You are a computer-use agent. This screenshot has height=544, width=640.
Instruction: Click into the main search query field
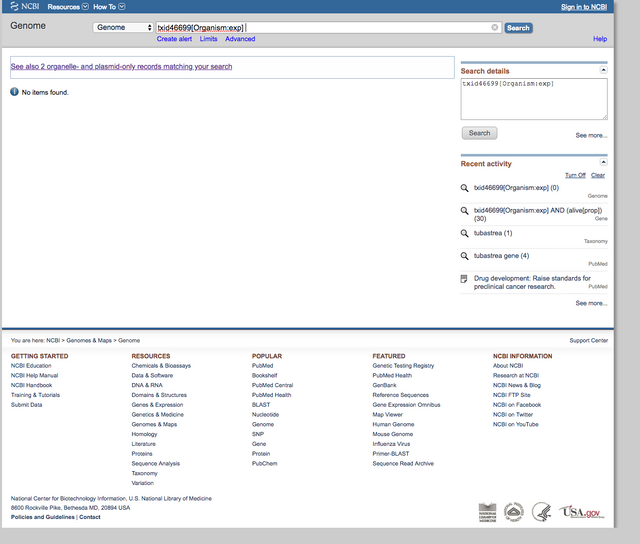pos(329,27)
